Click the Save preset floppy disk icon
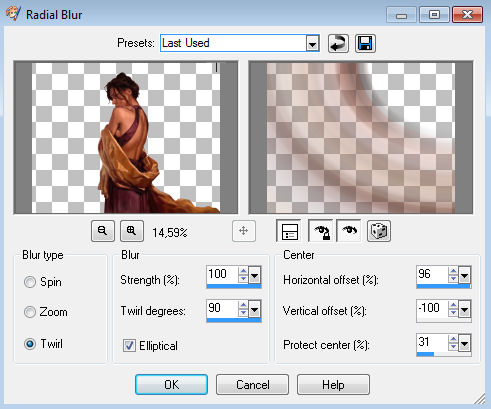491x409 pixels. (x=365, y=44)
